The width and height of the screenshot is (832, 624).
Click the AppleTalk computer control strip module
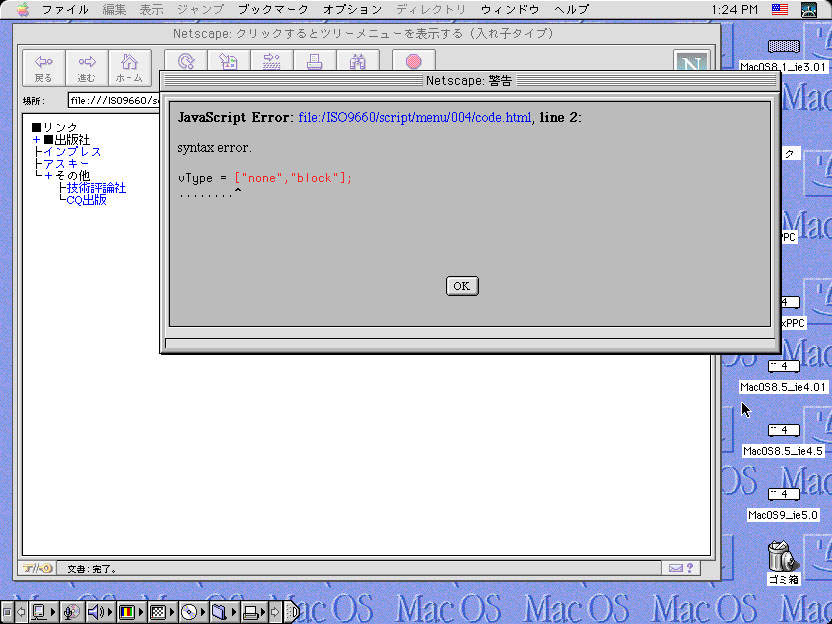44,612
